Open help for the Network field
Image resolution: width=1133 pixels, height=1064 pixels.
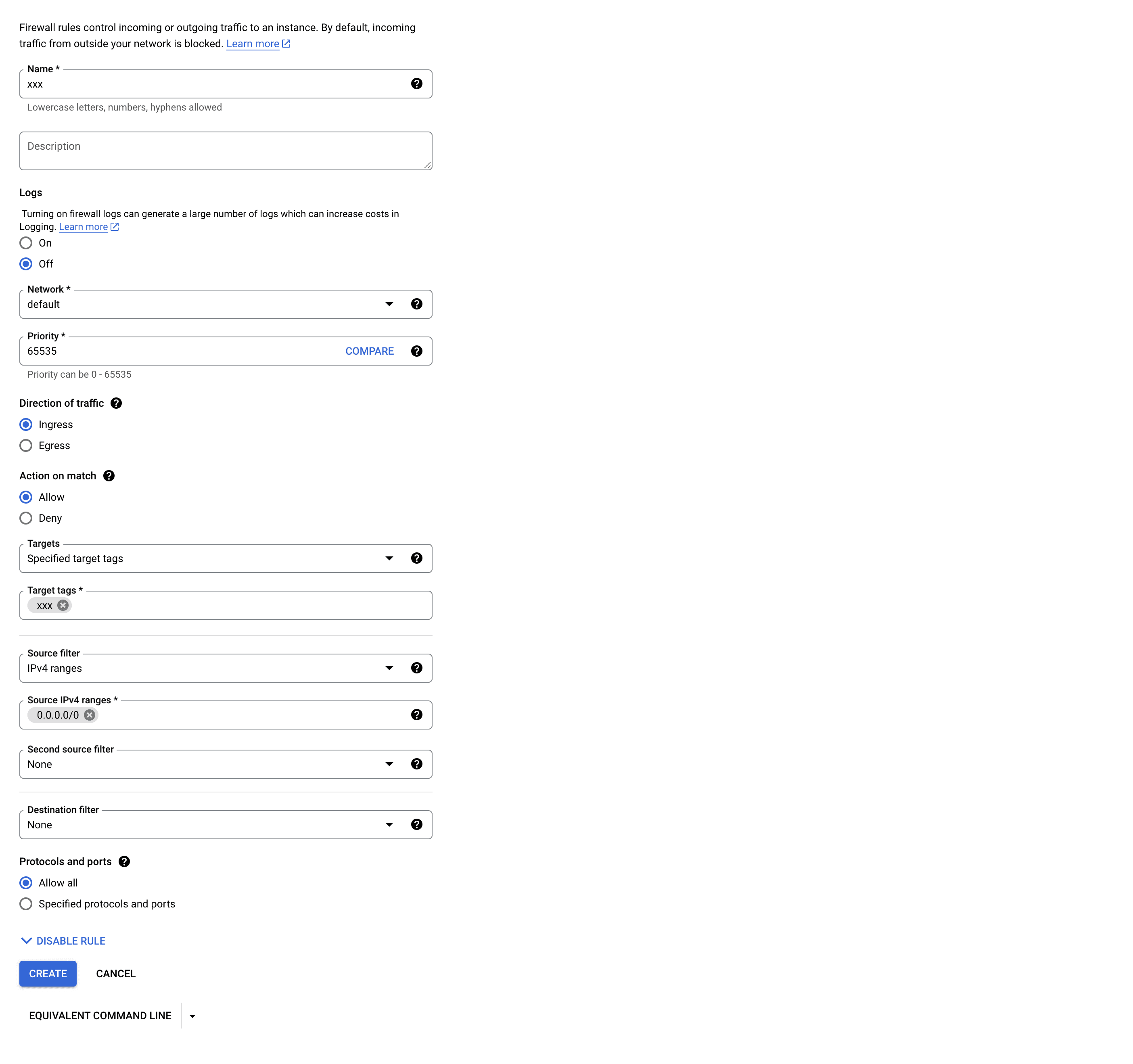click(417, 304)
